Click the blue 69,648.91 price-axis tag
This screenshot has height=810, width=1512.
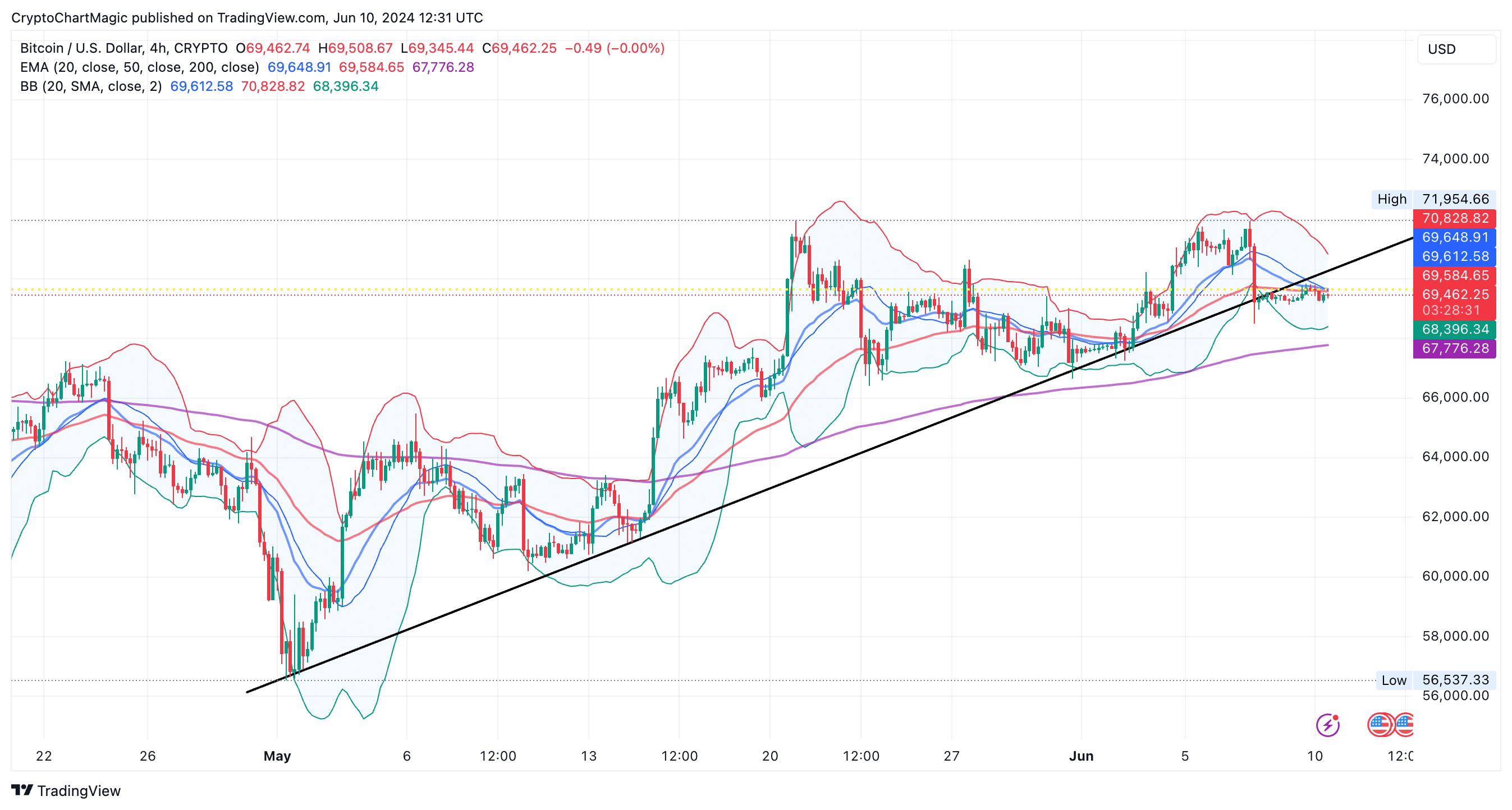tap(1455, 237)
